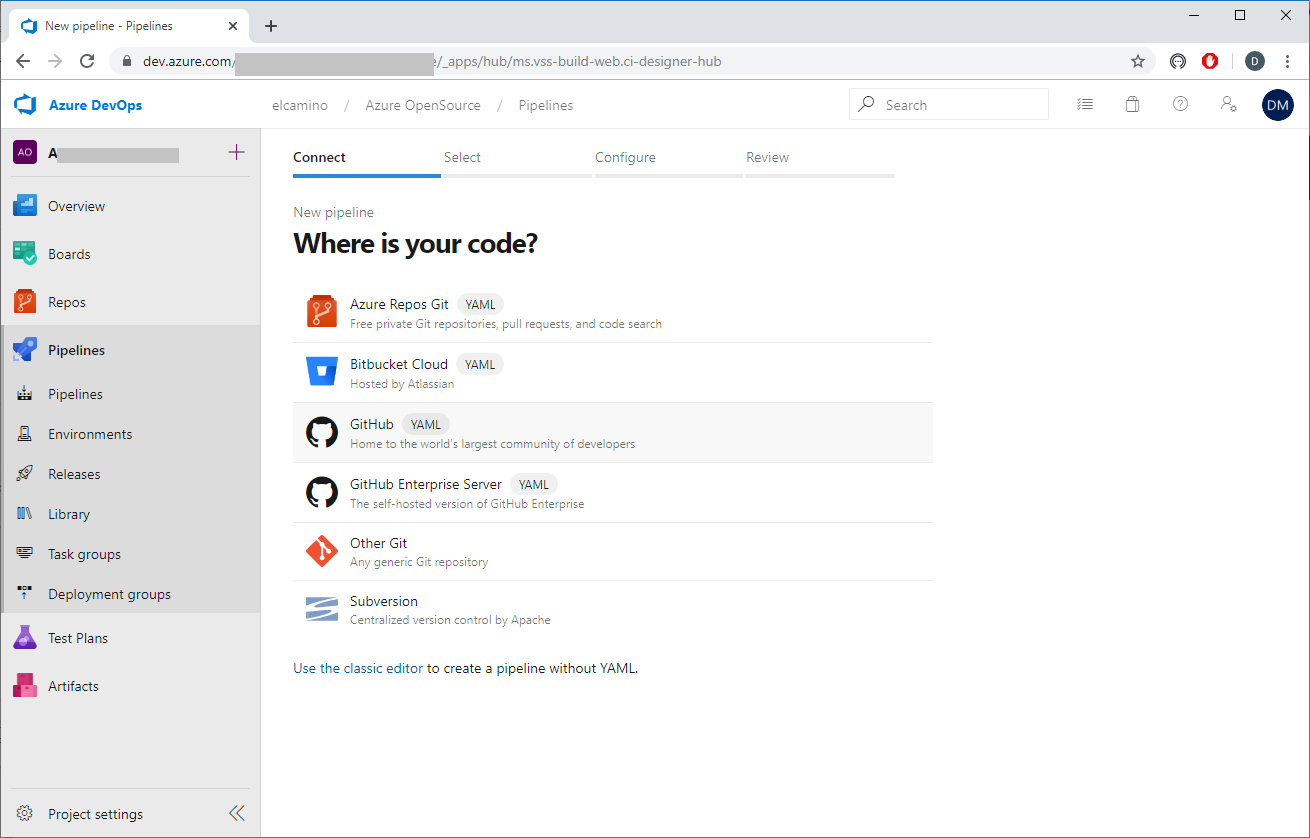Choose GitHub as code source

(x=372, y=424)
